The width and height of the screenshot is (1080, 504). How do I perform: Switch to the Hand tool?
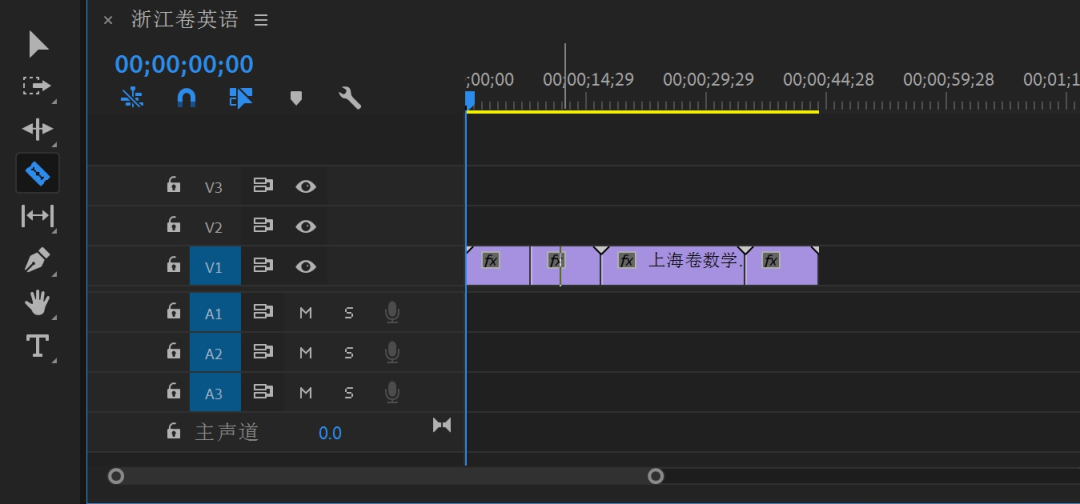(37, 302)
